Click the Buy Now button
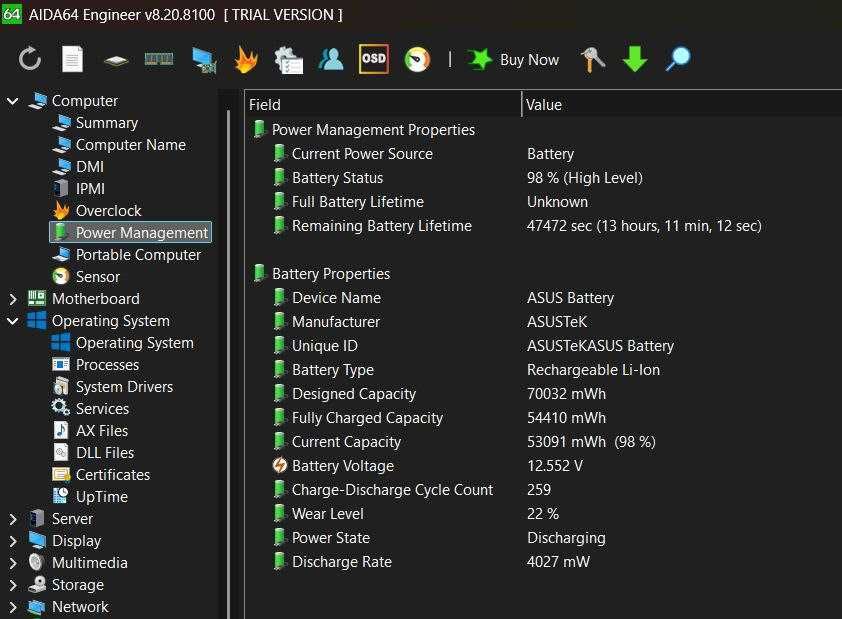The height and width of the screenshot is (619, 842). (x=513, y=60)
